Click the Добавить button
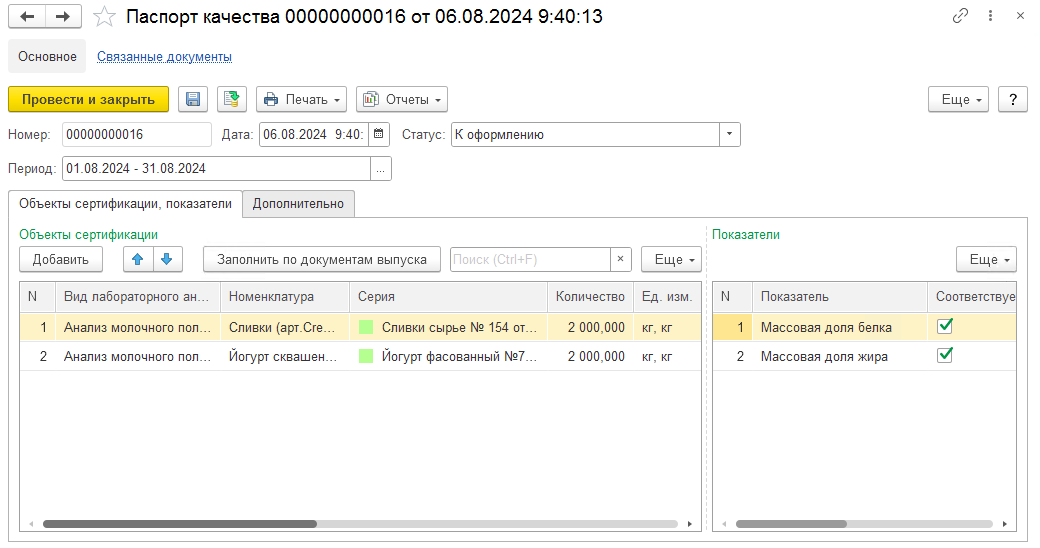This screenshot has height=548, width=1040. [x=61, y=259]
